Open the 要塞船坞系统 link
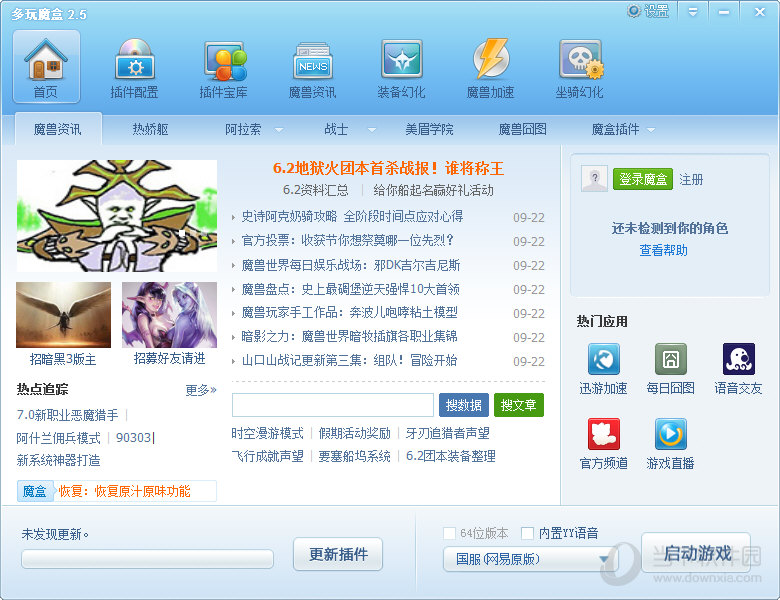Image resolution: width=780 pixels, height=600 pixels. coord(355,456)
